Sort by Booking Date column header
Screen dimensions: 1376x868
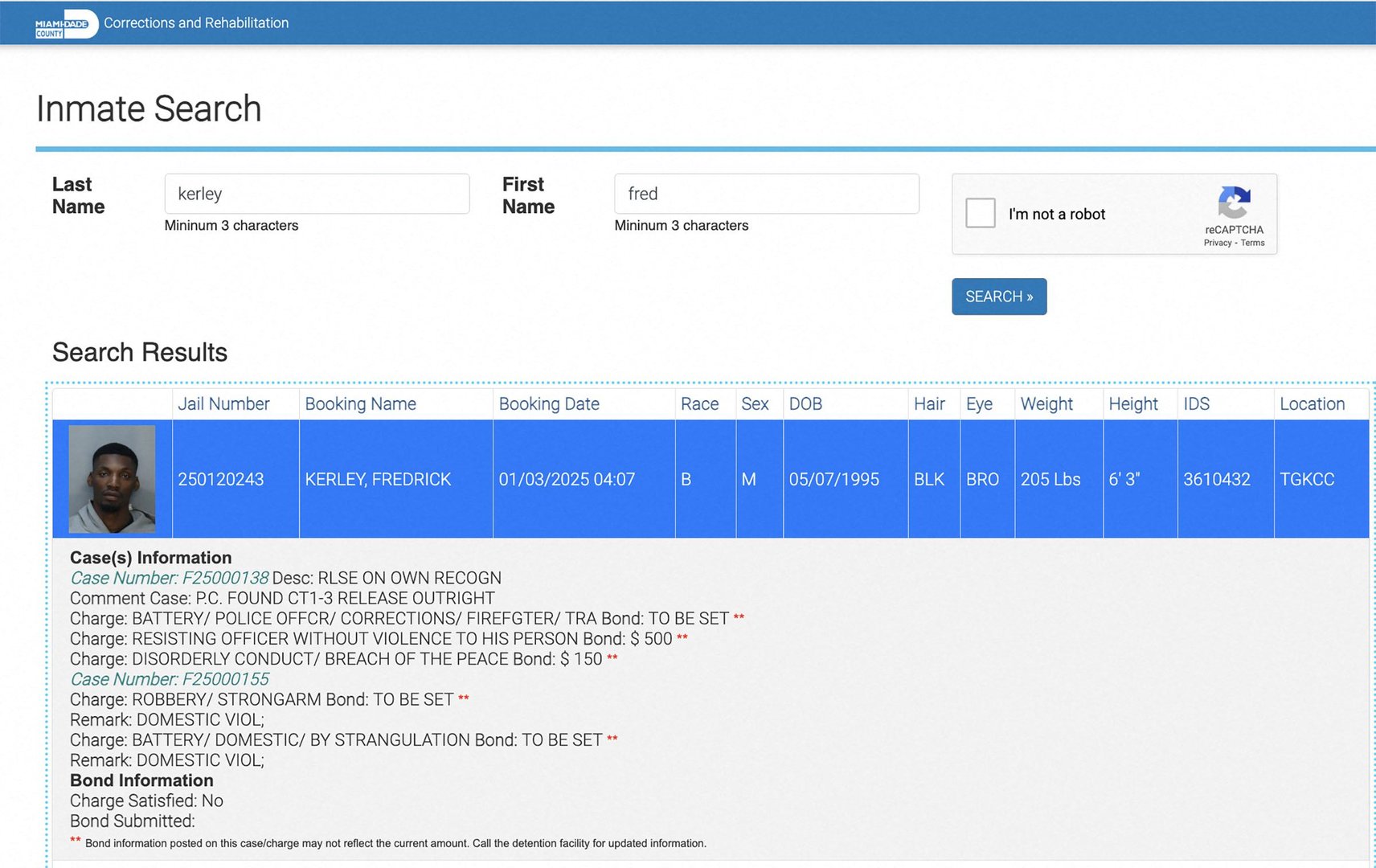549,404
